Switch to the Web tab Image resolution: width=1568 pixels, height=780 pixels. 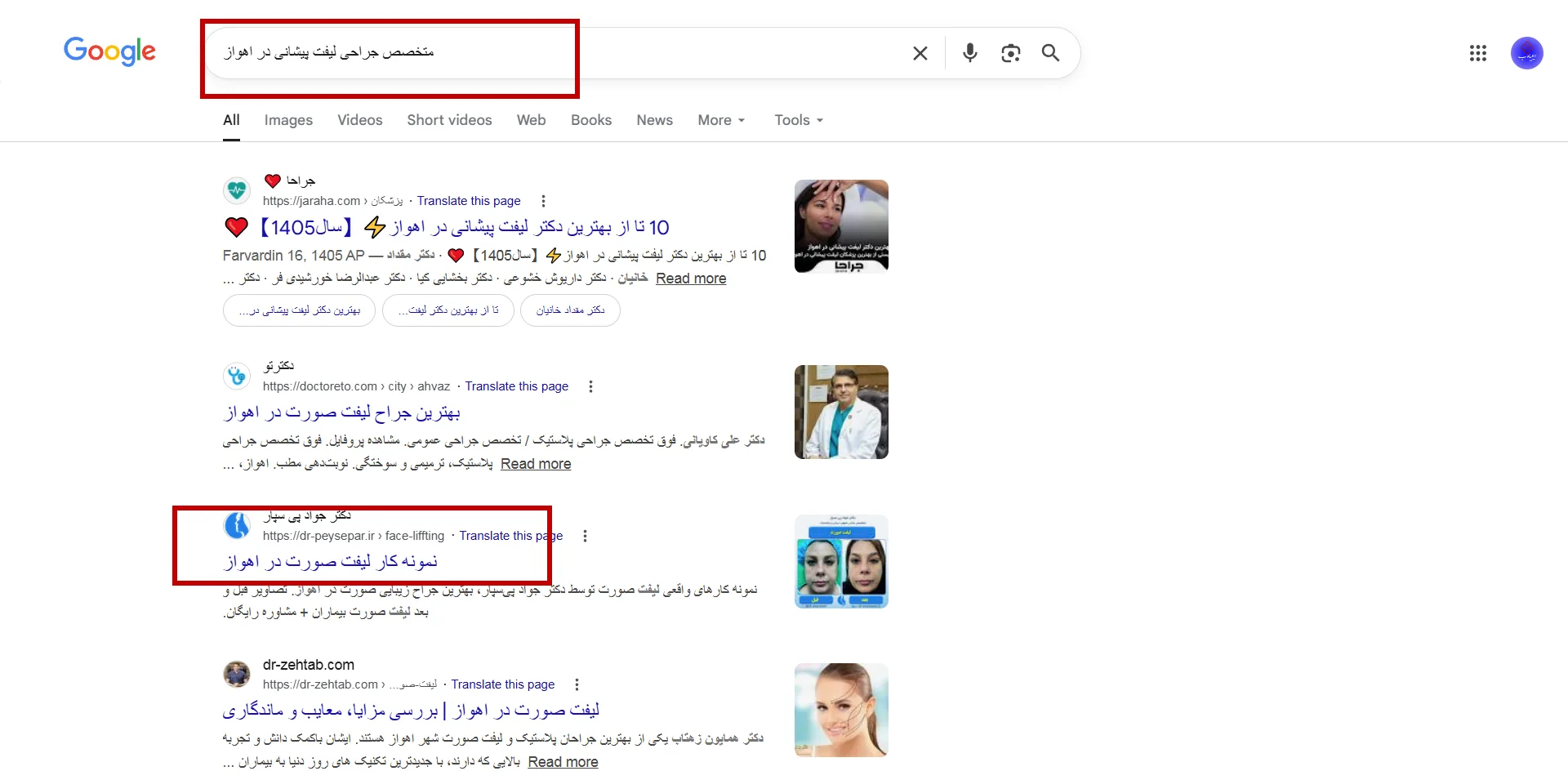pos(531,120)
